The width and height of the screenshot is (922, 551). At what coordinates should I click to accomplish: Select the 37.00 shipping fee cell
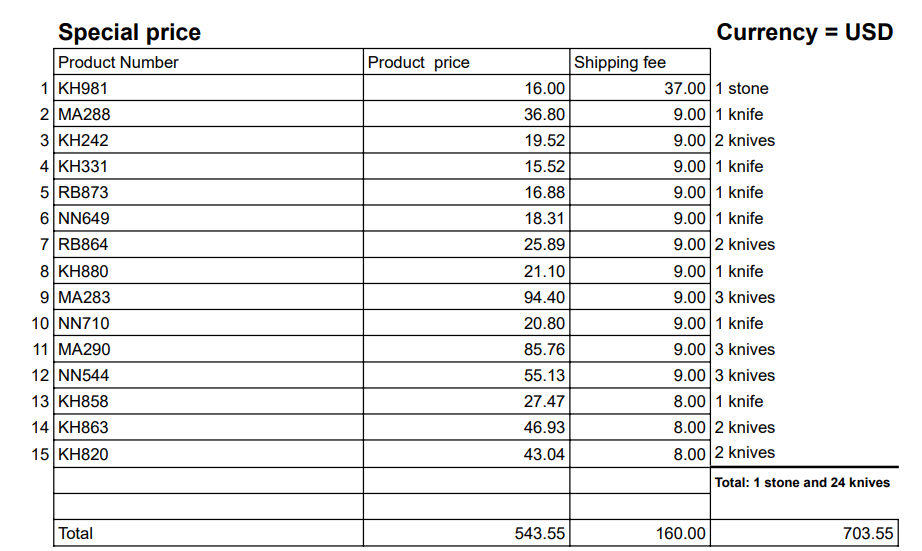640,88
